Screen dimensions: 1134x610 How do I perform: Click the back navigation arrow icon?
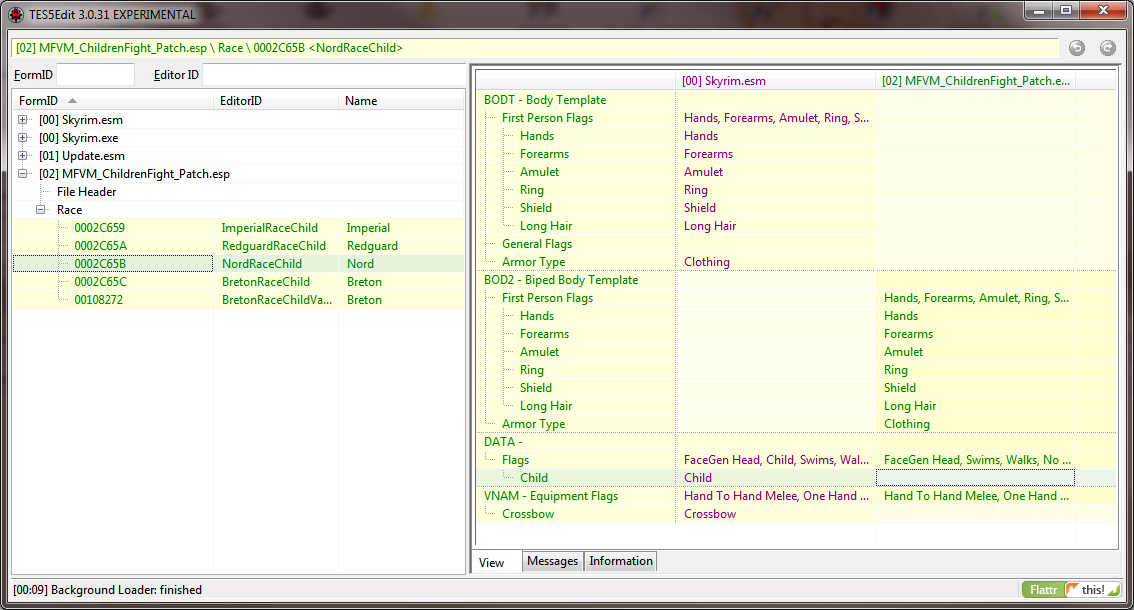(1077, 48)
